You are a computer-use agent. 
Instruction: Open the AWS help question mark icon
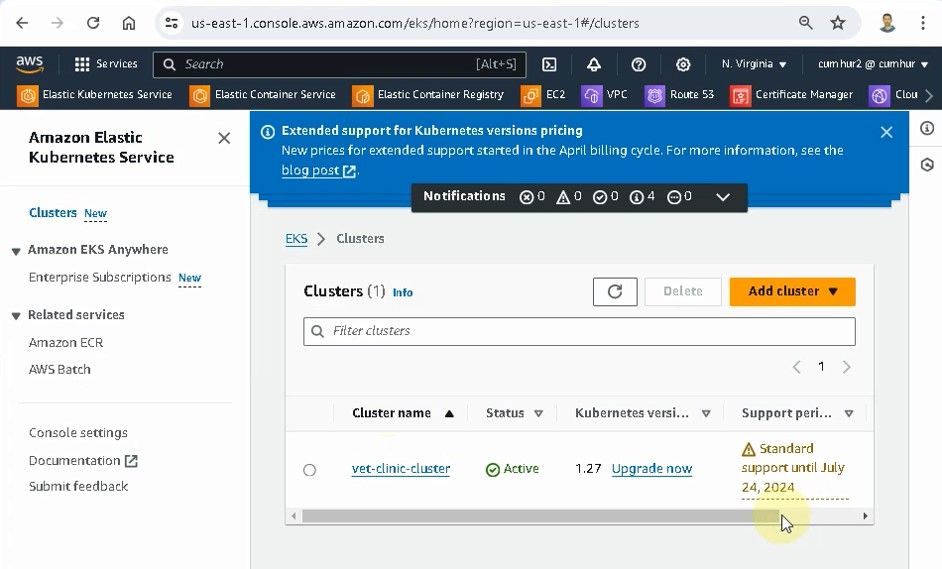click(638, 64)
